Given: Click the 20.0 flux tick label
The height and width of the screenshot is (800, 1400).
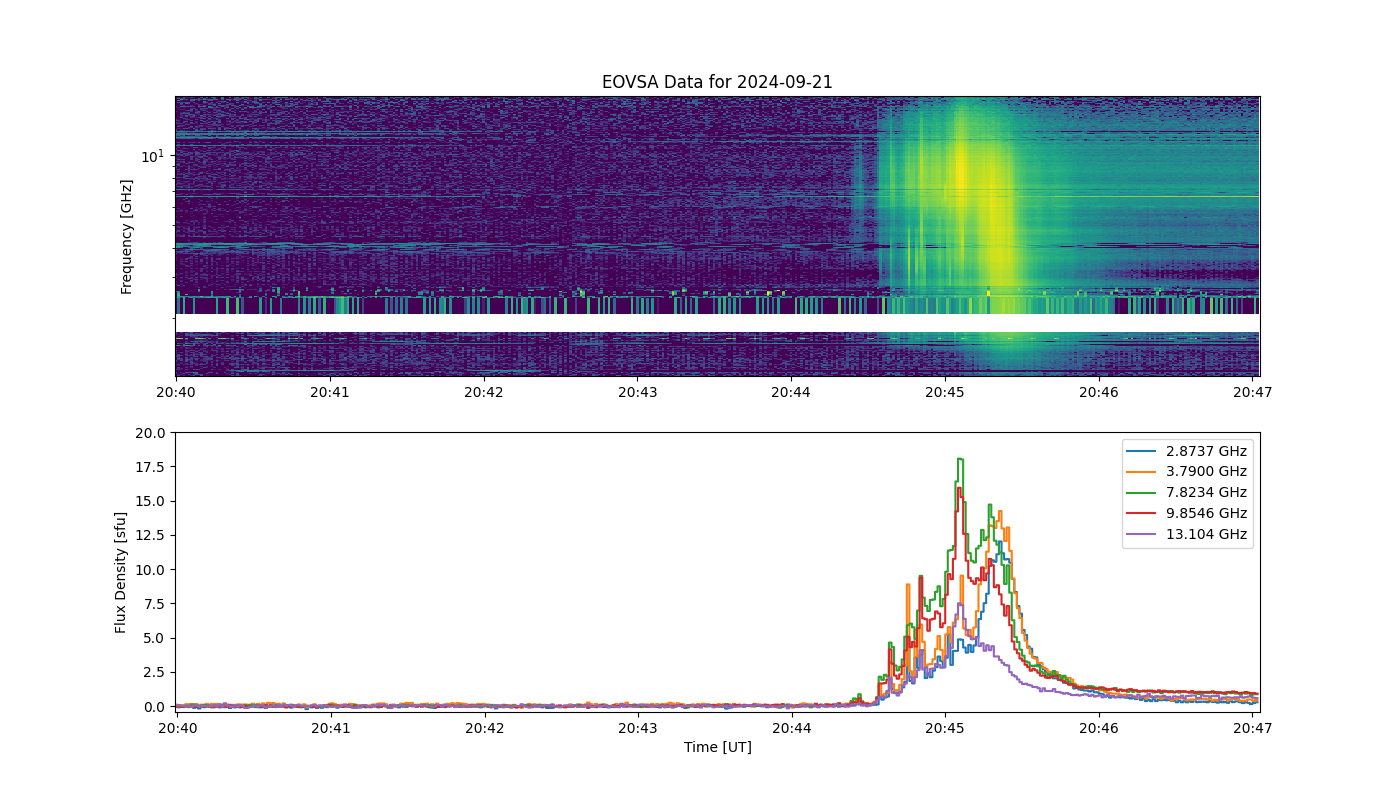Looking at the screenshot, I should point(152,433).
